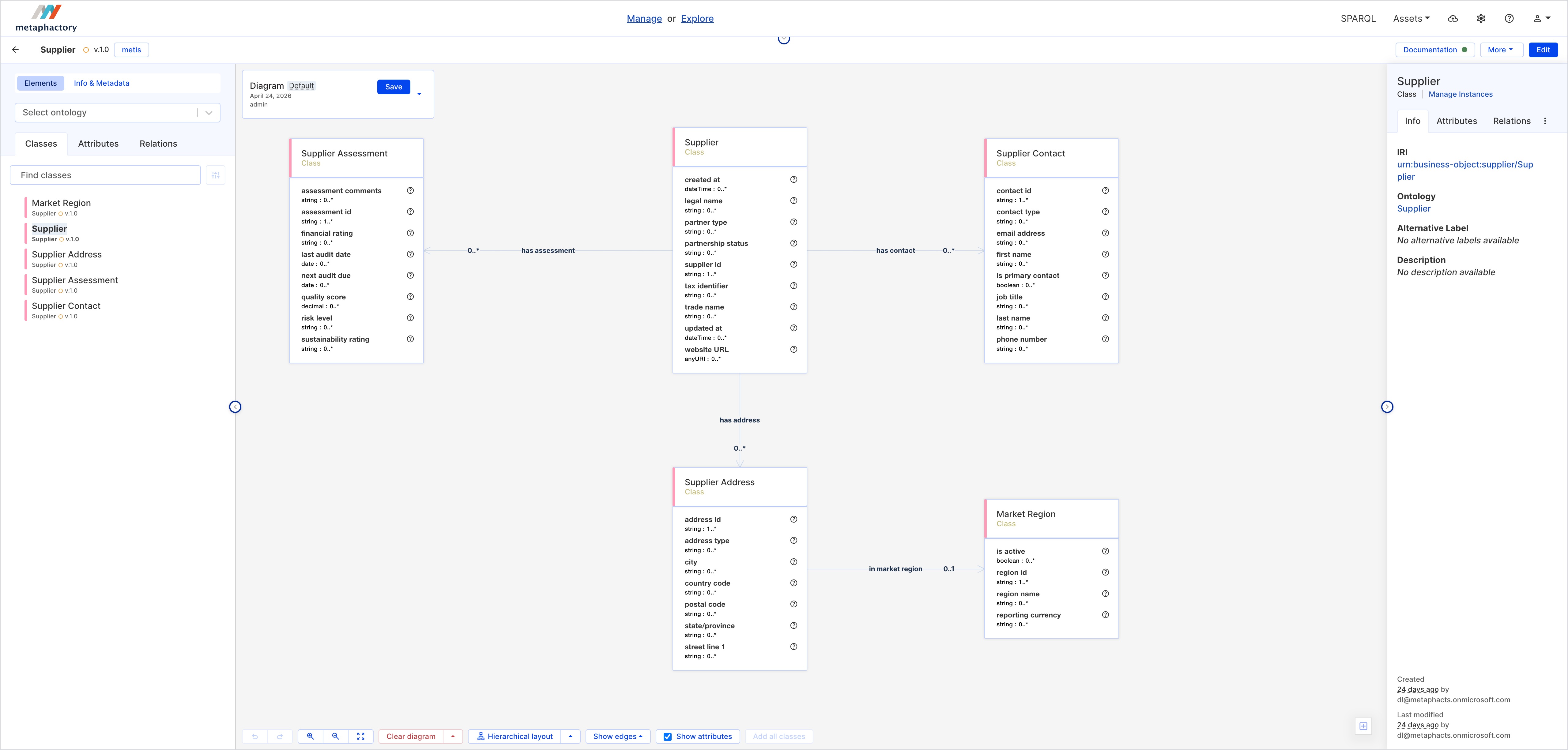The height and width of the screenshot is (750, 1568).
Task: Open the More dropdown
Action: [x=1501, y=50]
